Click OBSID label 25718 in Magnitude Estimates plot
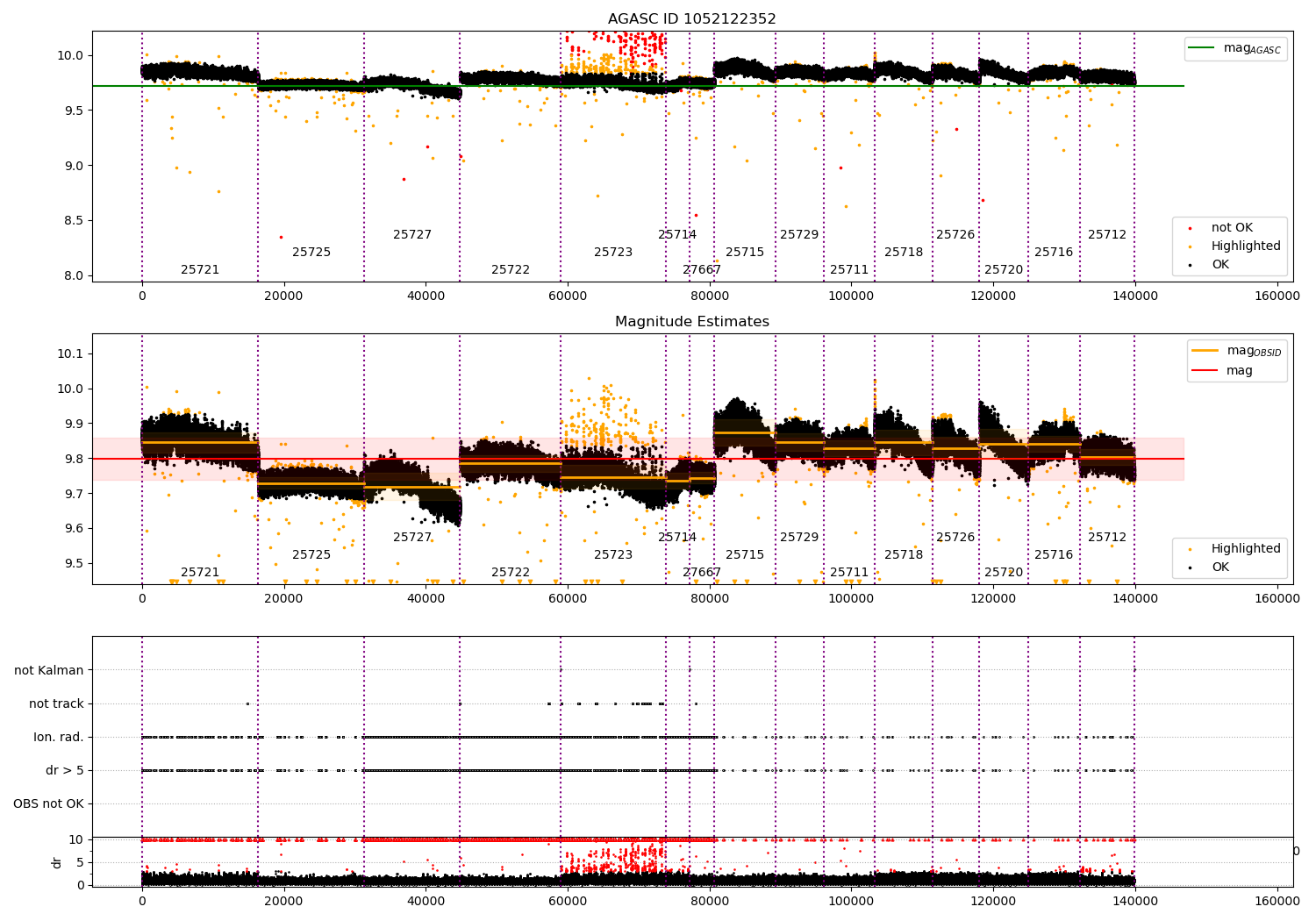This screenshot has width=1316, height=921. (x=904, y=555)
